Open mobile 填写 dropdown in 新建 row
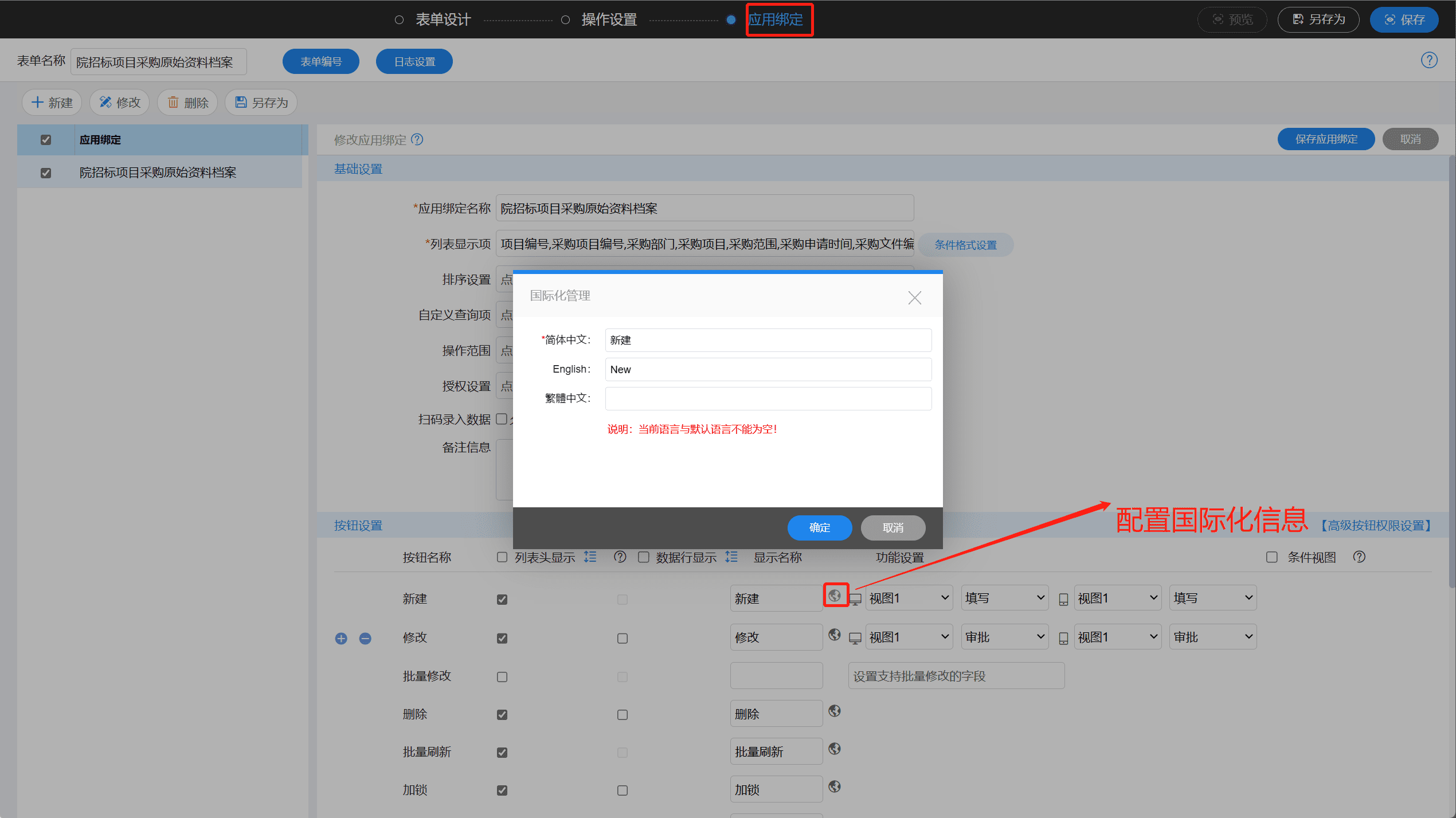The height and width of the screenshot is (818, 1456). [x=1213, y=598]
